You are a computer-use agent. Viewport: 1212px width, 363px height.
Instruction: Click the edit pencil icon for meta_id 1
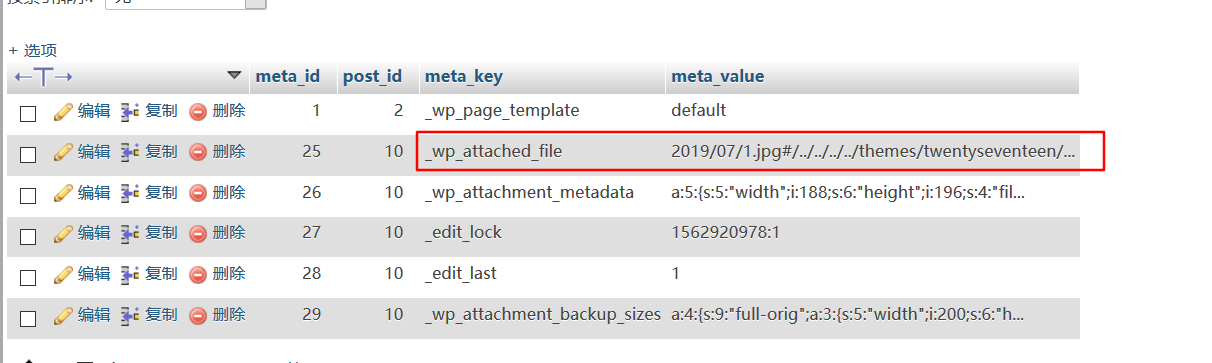[63, 111]
